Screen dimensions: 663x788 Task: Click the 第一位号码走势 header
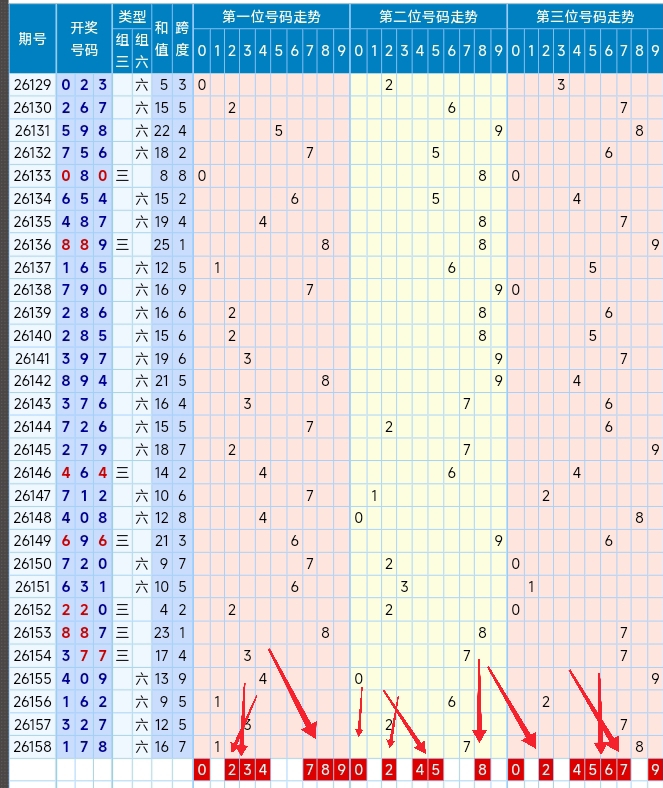pyautogui.click(x=271, y=17)
